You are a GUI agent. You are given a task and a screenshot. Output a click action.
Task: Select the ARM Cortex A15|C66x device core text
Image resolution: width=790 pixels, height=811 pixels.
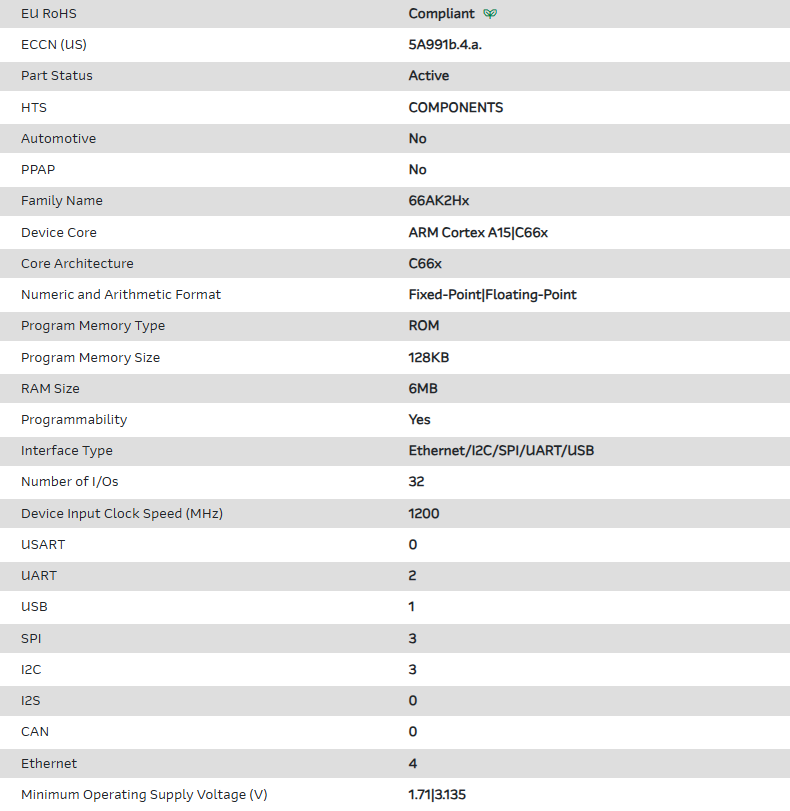pyautogui.click(x=478, y=233)
